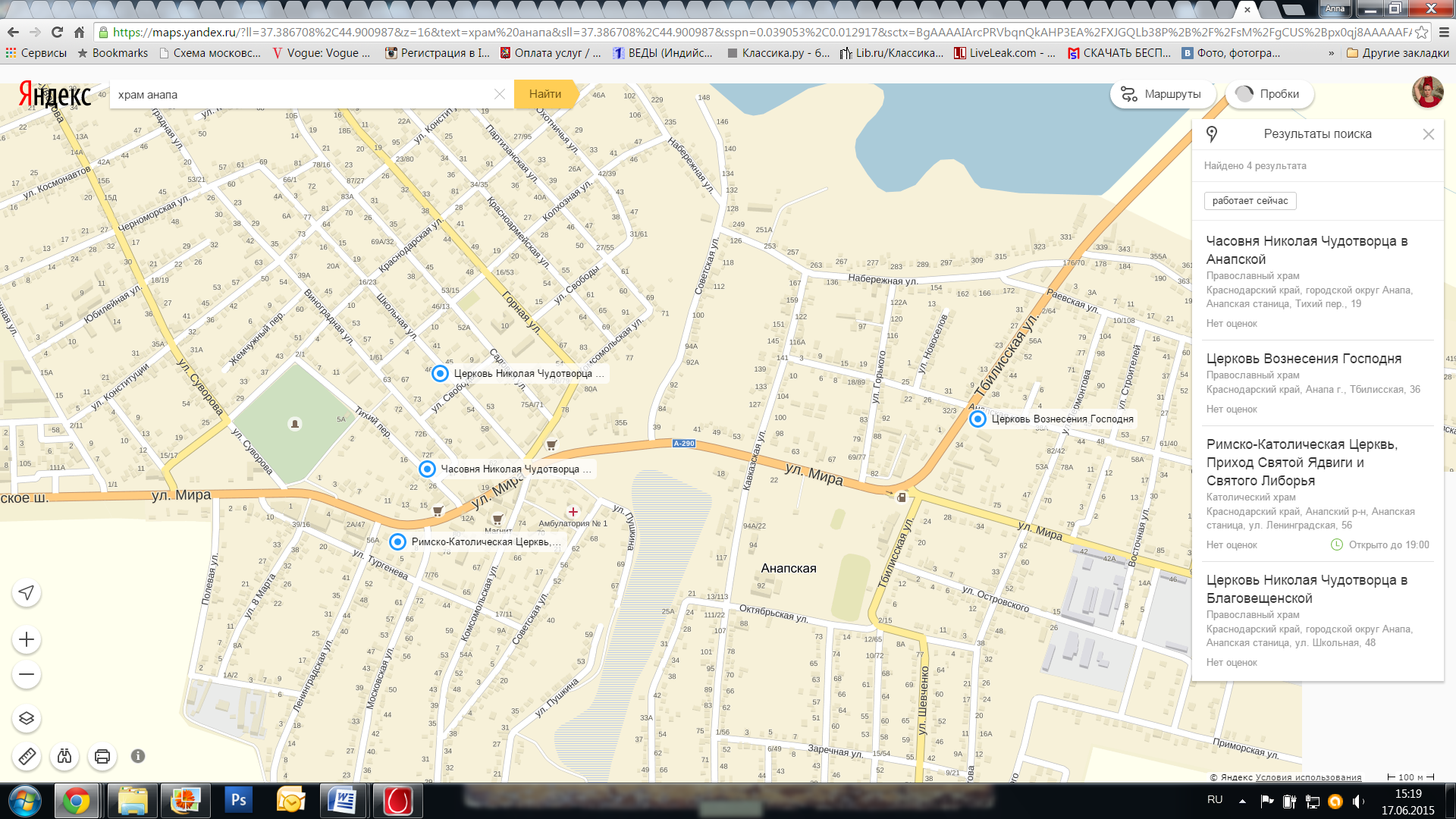The height and width of the screenshot is (819, 1456).
Task: Click the Найдено 4 результата text
Action: (x=1255, y=165)
